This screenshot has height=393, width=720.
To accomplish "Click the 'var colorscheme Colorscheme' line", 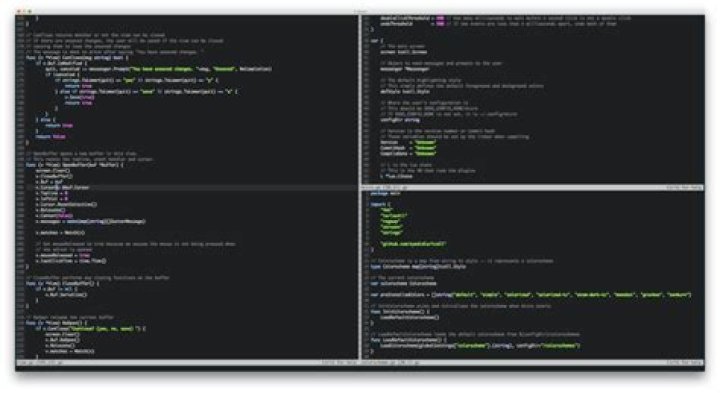I will [x=403, y=283].
